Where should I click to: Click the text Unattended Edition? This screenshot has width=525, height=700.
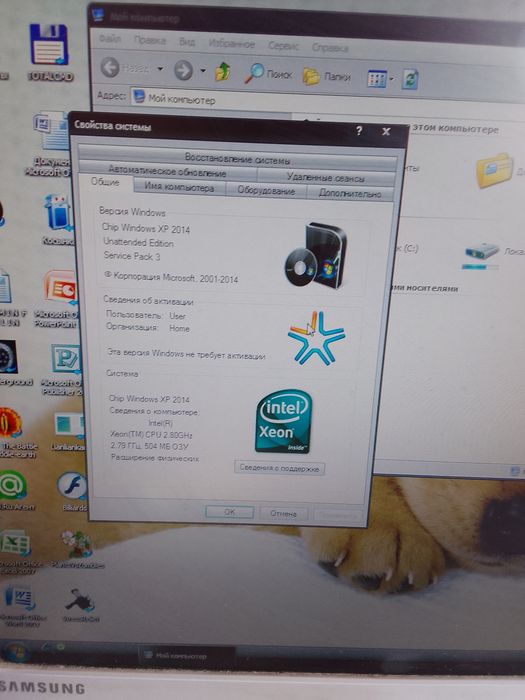click(x=138, y=242)
